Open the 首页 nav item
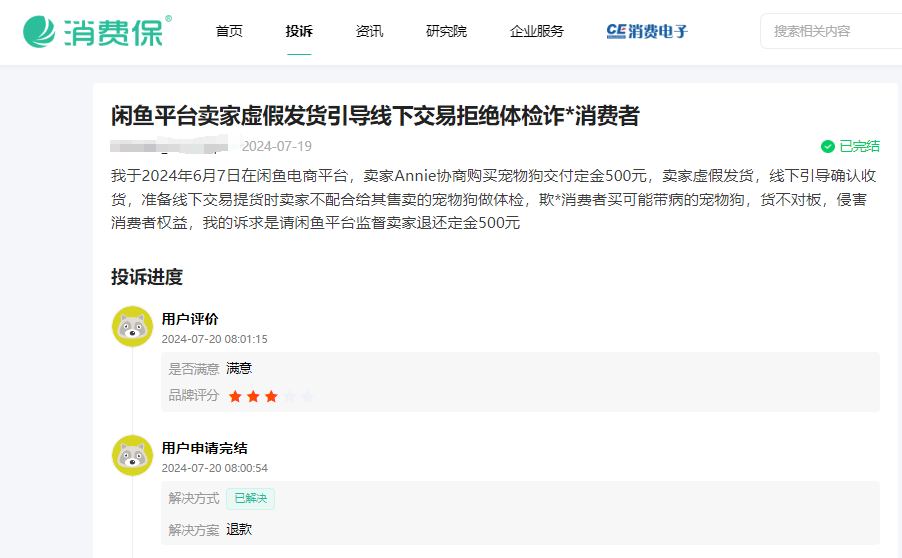 229,31
